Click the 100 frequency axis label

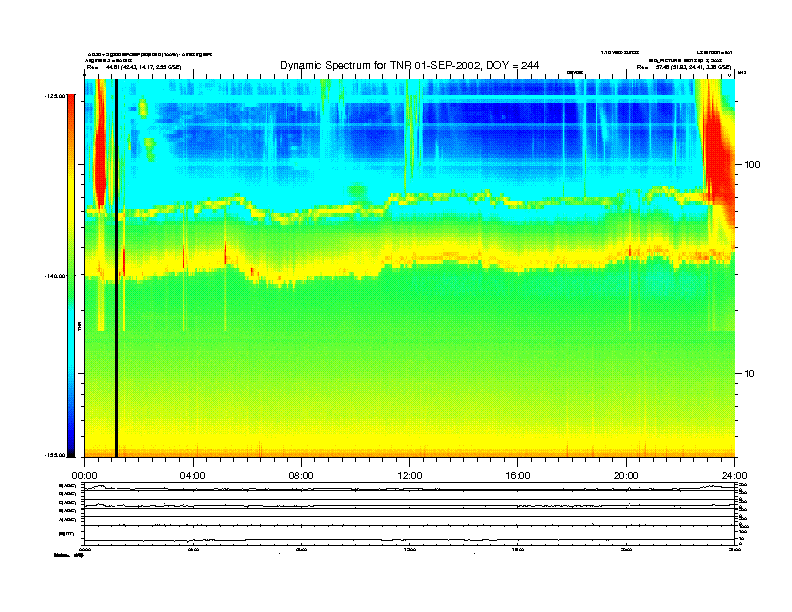[x=752, y=165]
